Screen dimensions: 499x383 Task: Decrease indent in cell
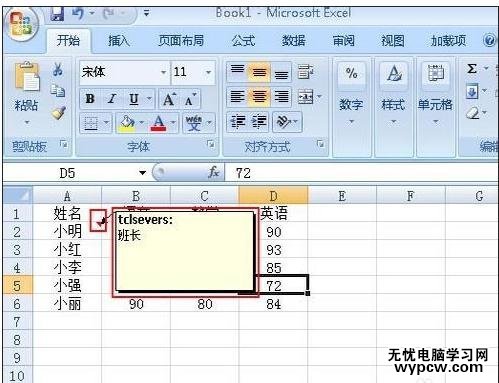(238, 122)
